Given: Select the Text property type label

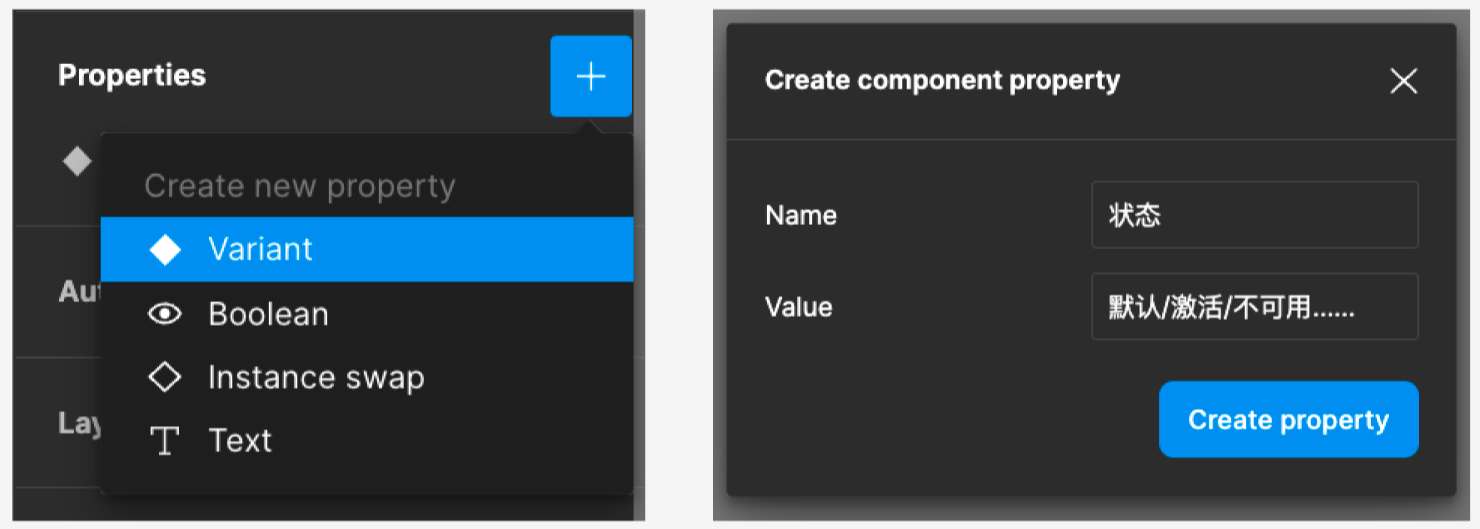Looking at the screenshot, I should [x=240, y=441].
